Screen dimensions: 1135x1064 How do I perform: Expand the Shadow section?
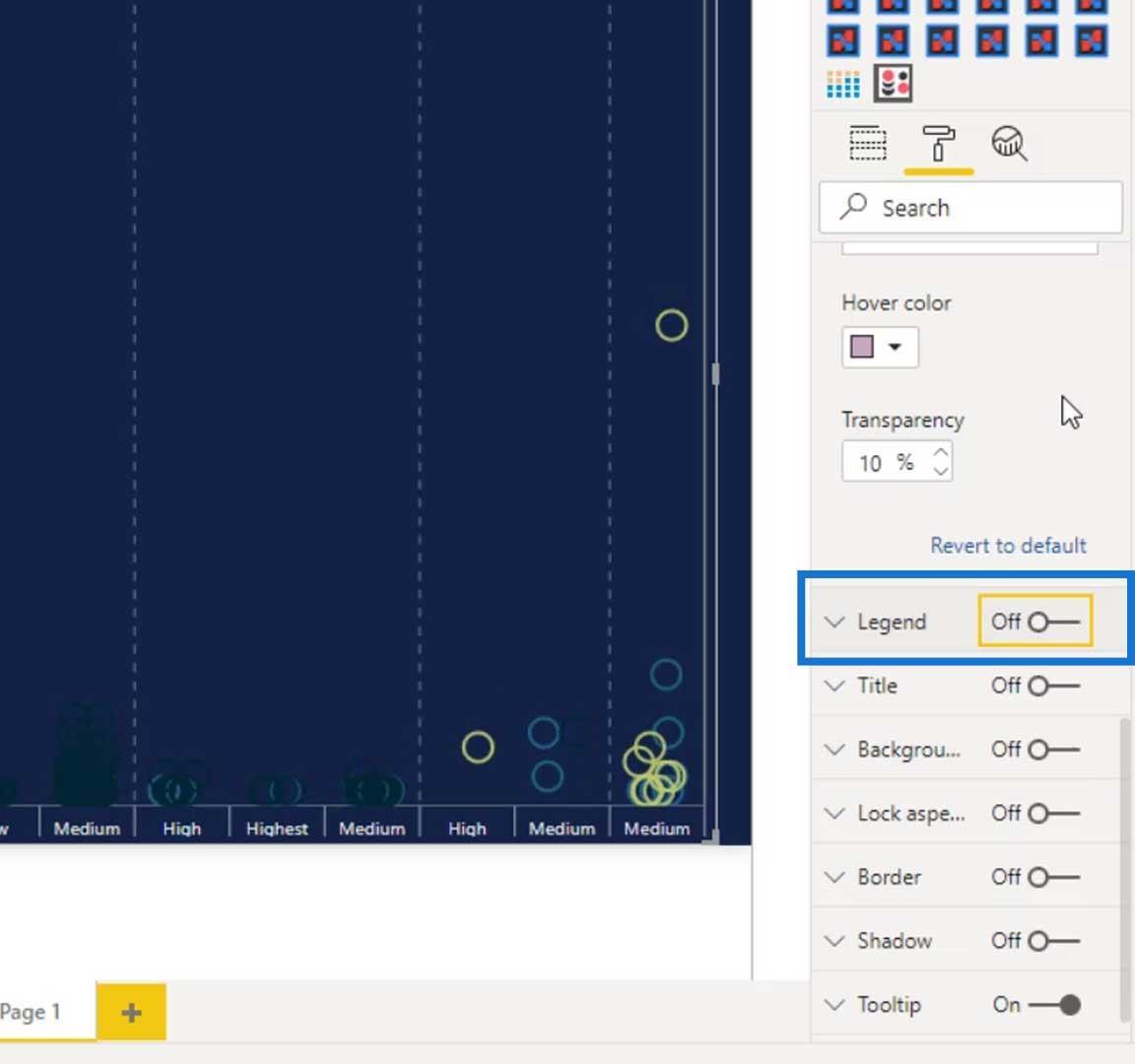click(834, 940)
